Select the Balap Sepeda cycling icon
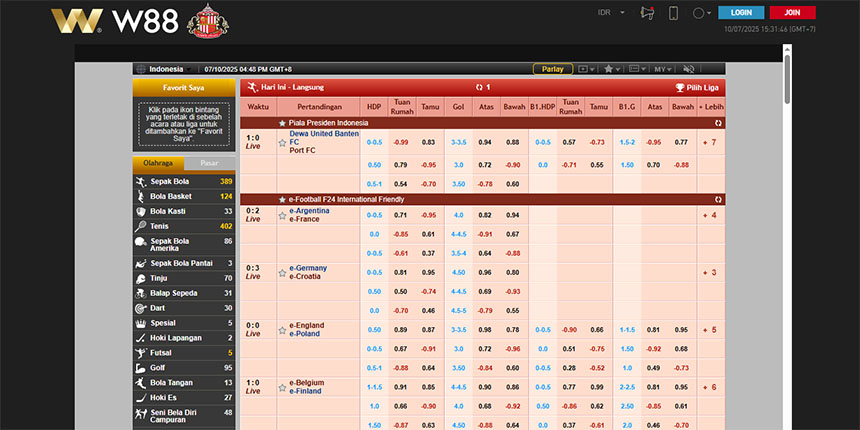The width and height of the screenshot is (860, 430). [141, 293]
